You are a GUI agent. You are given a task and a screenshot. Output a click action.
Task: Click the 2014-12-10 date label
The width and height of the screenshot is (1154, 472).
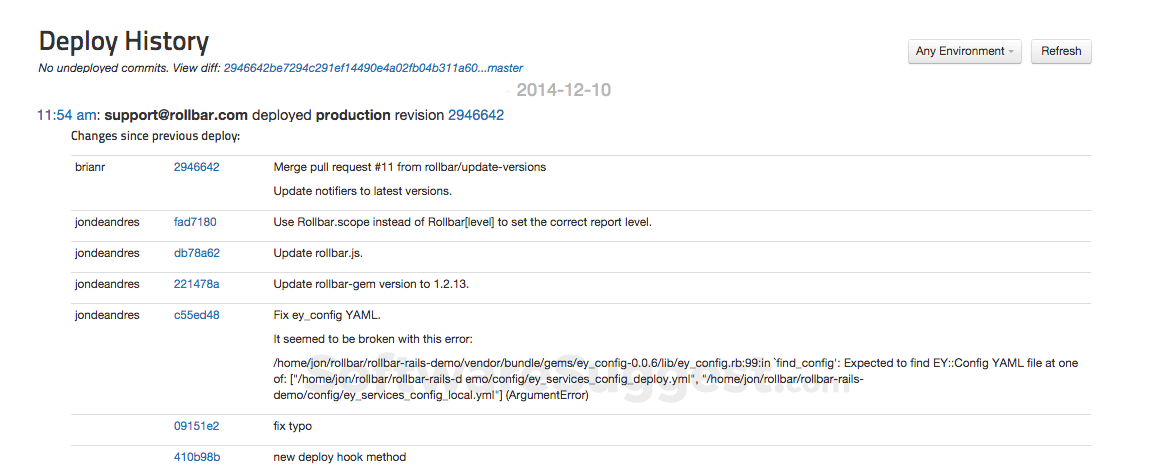point(563,91)
